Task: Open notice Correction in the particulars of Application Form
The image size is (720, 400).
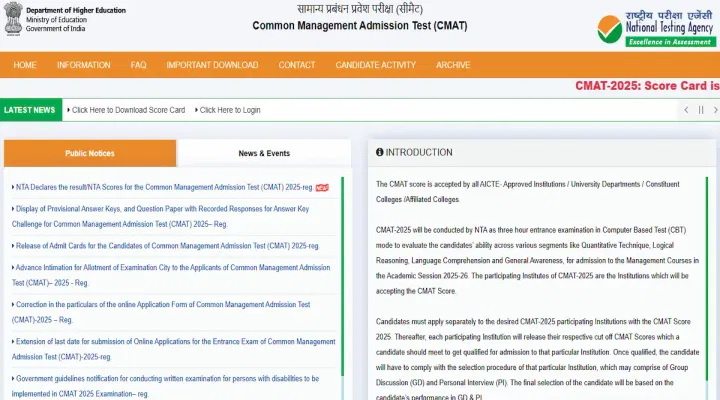Action: click(x=161, y=312)
